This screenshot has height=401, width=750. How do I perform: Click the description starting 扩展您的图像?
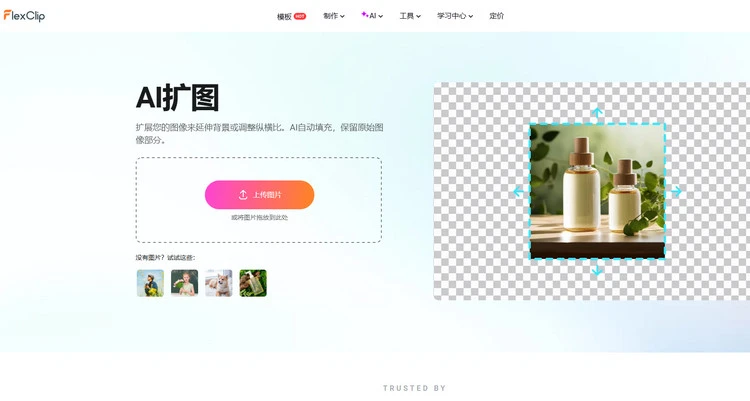[x=259, y=134]
